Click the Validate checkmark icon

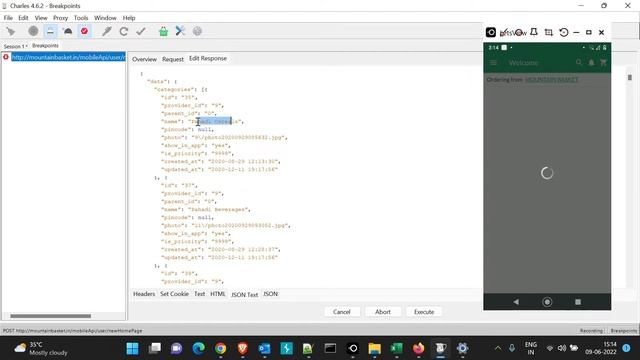[x=141, y=31]
